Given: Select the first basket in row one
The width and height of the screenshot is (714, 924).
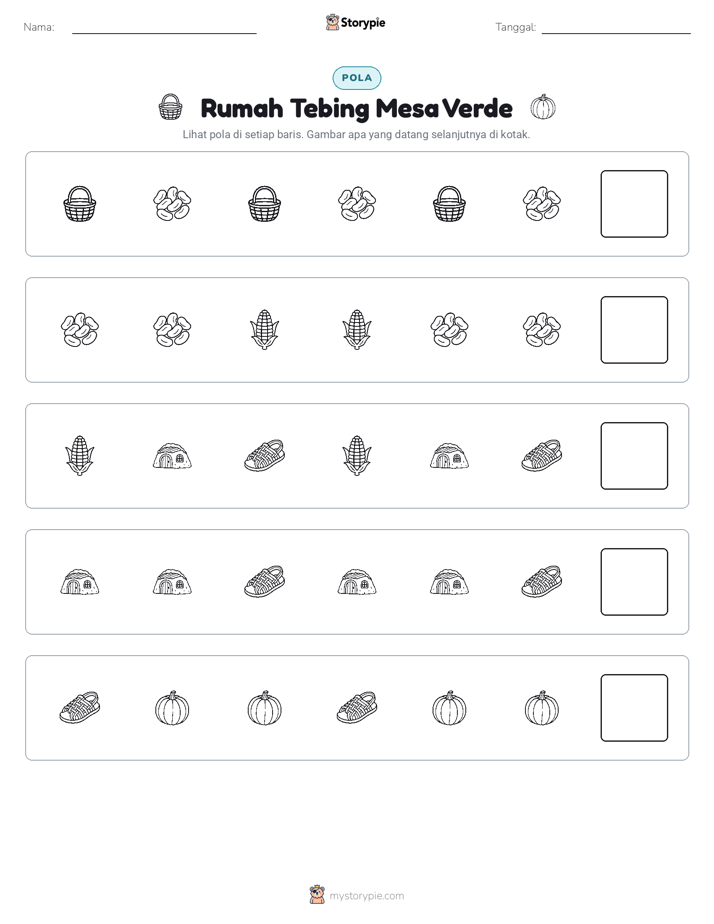Looking at the screenshot, I should tap(80, 204).
